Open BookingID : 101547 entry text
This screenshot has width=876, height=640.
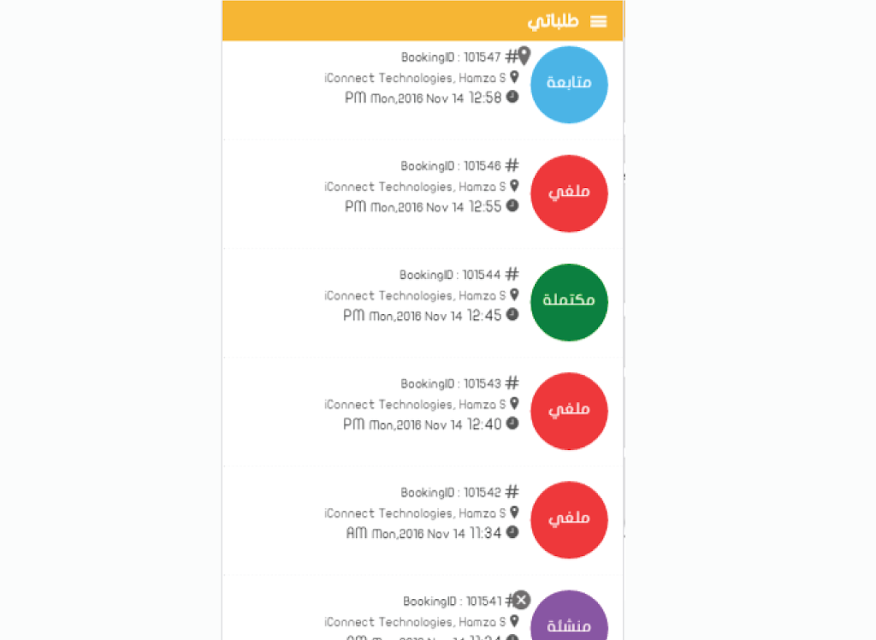pyautogui.click(x=451, y=58)
